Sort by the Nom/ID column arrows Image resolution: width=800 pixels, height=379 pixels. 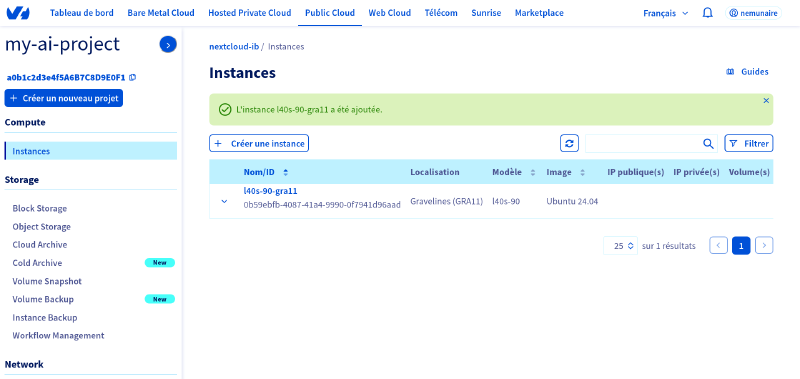[x=286, y=172]
